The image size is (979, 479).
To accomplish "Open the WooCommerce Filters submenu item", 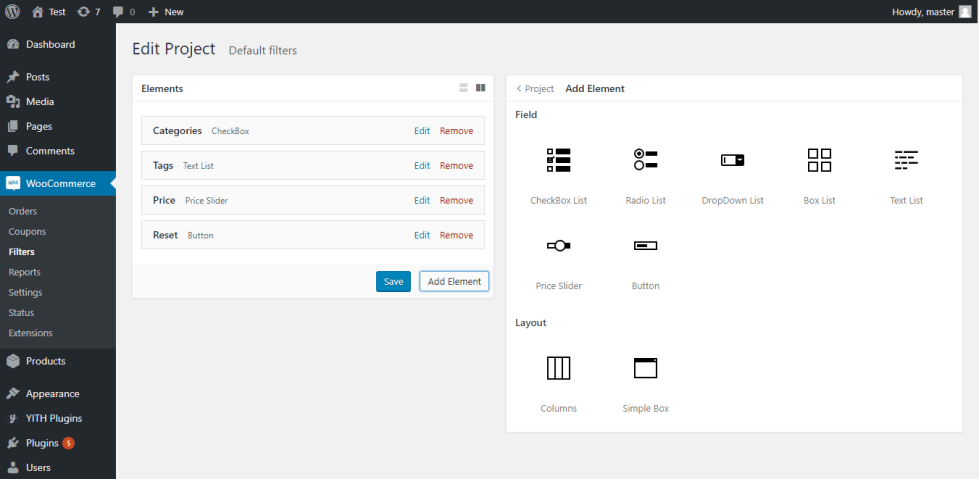I will [21, 252].
